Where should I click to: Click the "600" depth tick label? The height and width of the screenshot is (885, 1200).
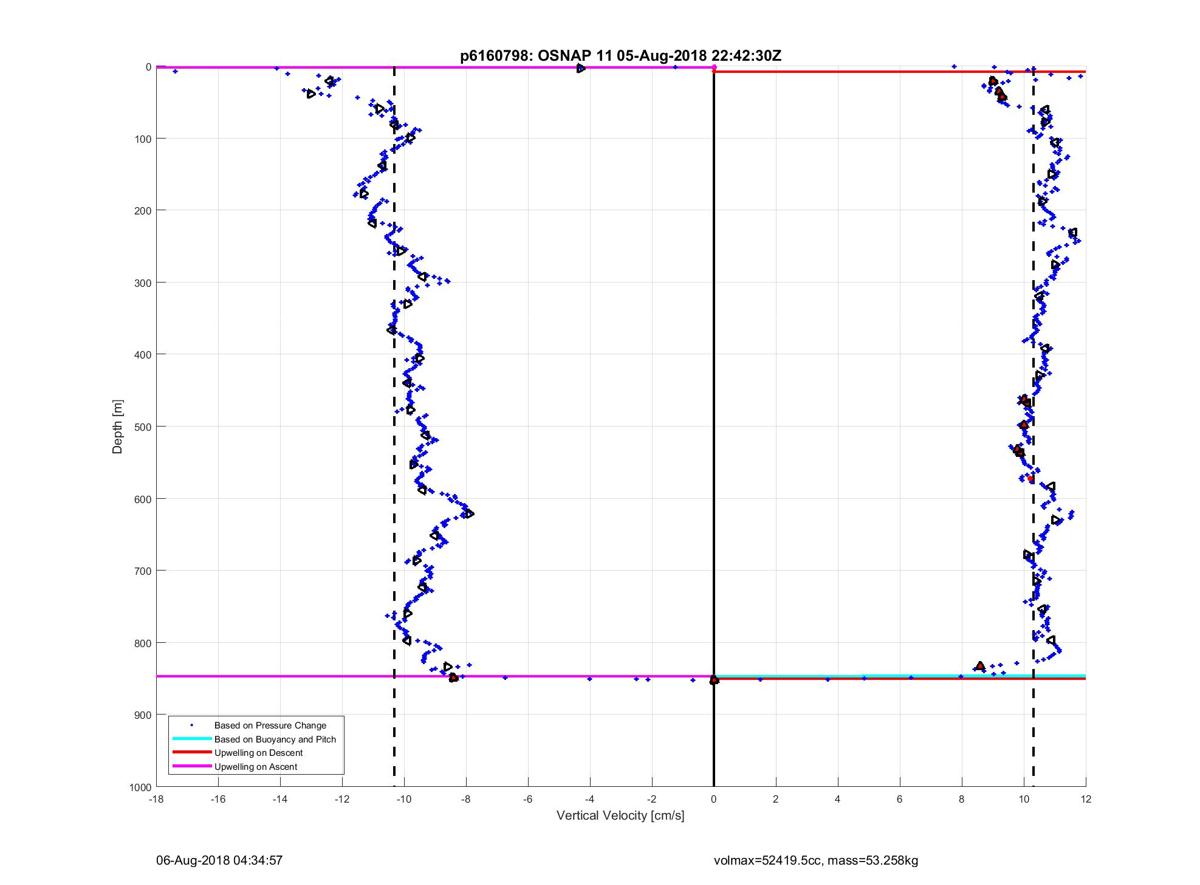142,499
